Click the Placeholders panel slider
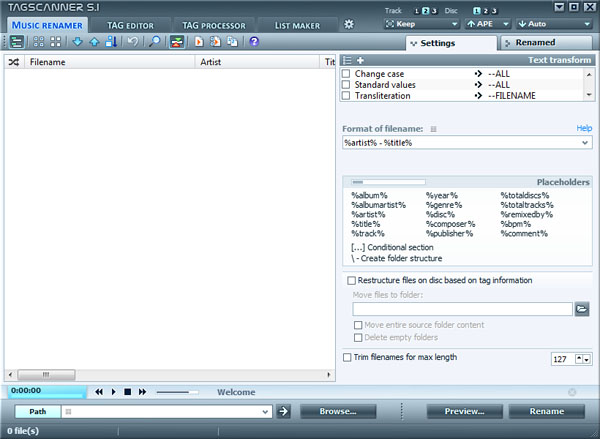Image resolution: width=600 pixels, height=439 pixels. coord(388,182)
